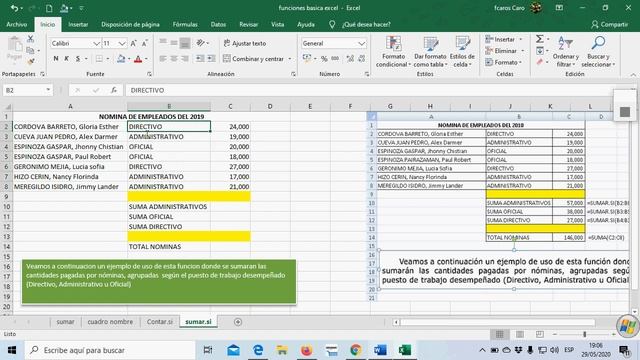Toggle middle vertical alignment

[x=174, y=42]
